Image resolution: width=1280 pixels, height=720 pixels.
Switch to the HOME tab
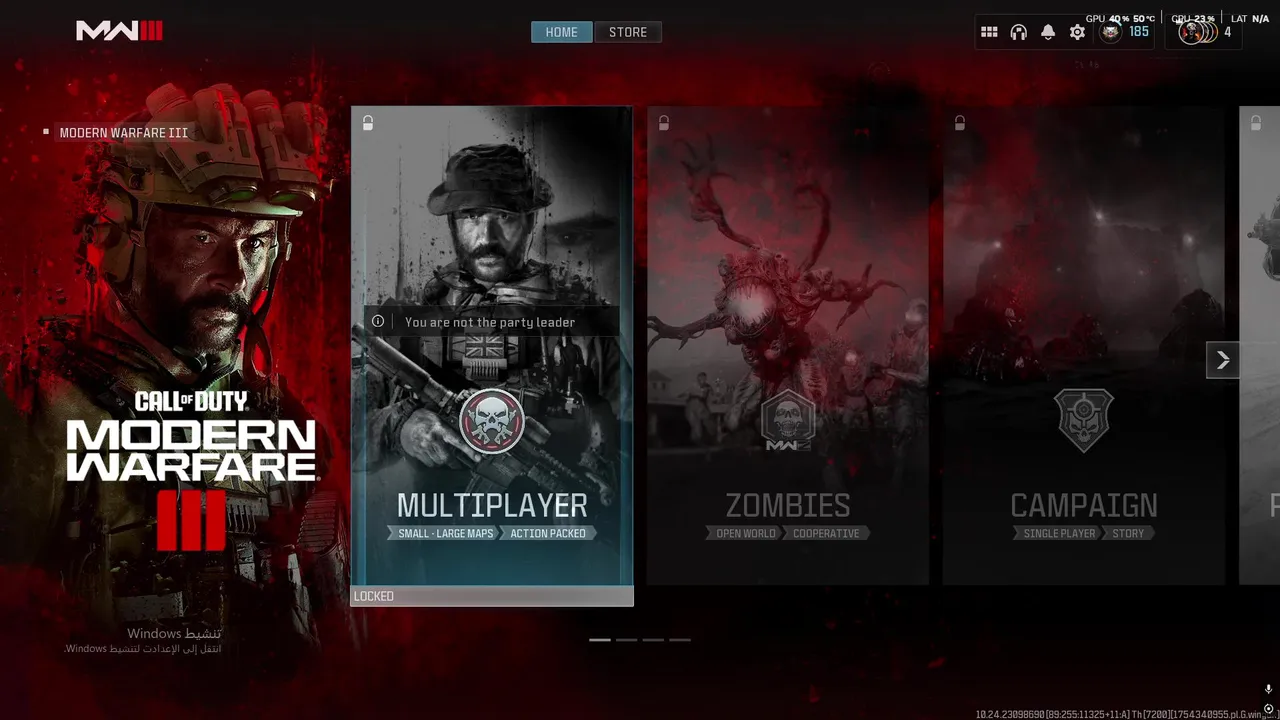(x=561, y=32)
